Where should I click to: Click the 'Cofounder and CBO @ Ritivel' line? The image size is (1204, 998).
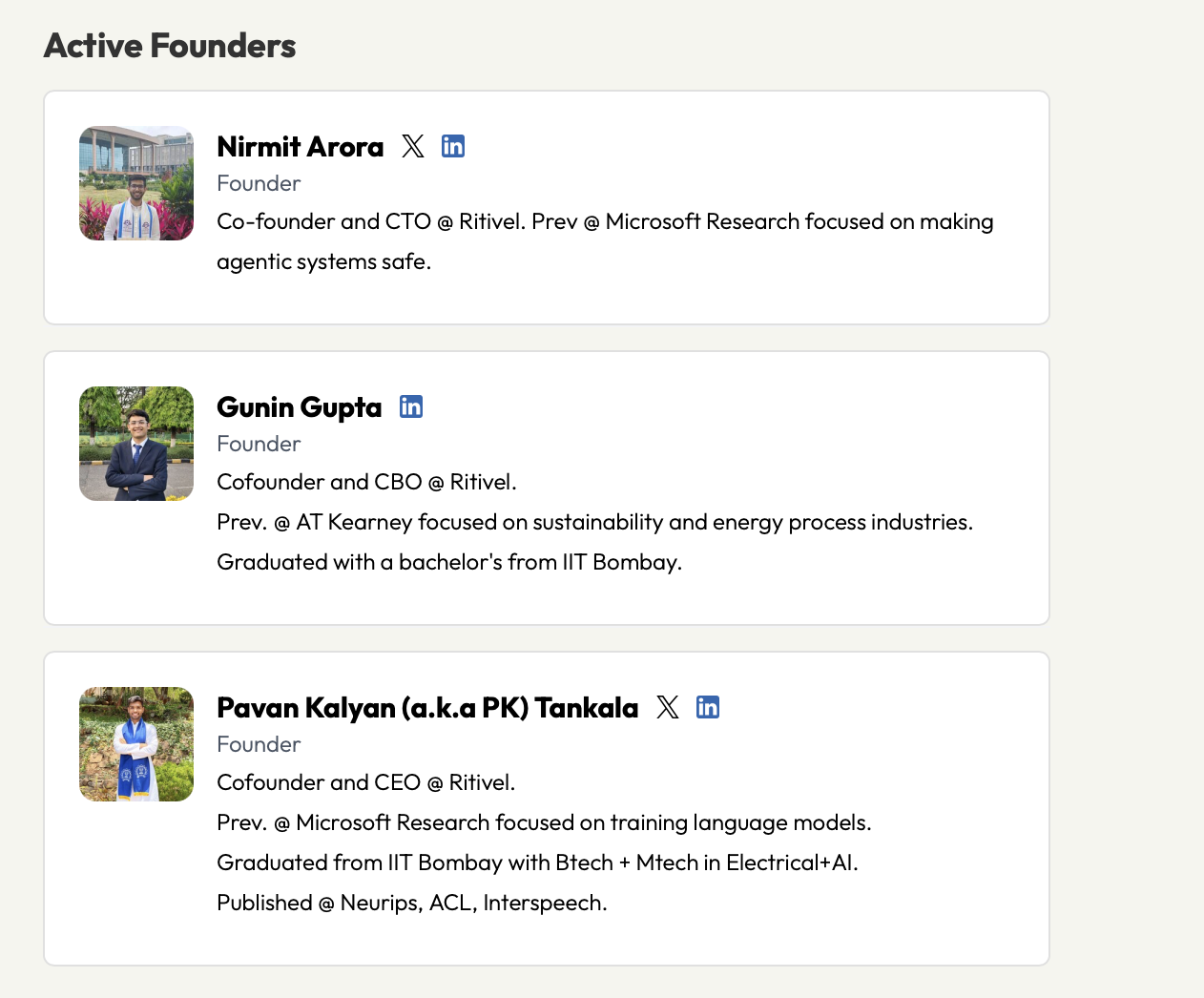point(366,482)
